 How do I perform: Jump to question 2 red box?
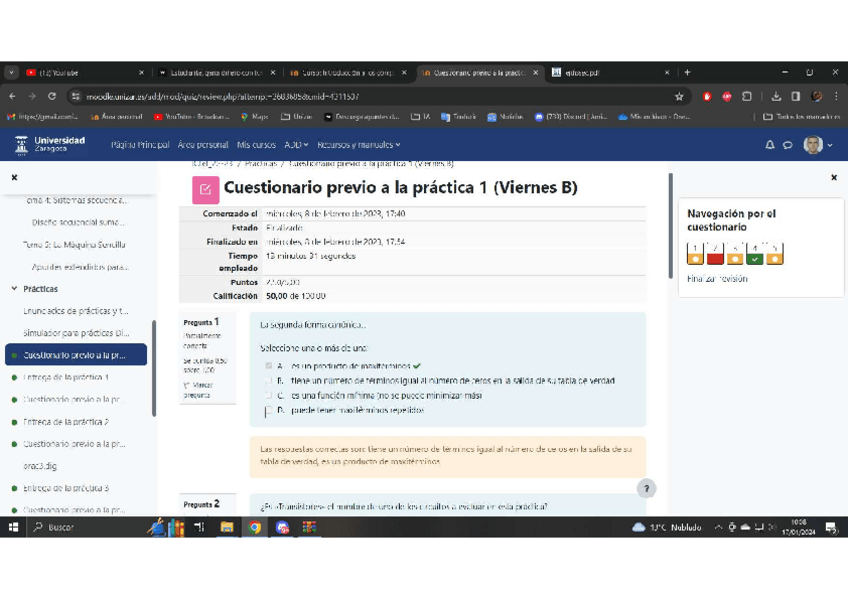click(x=715, y=253)
